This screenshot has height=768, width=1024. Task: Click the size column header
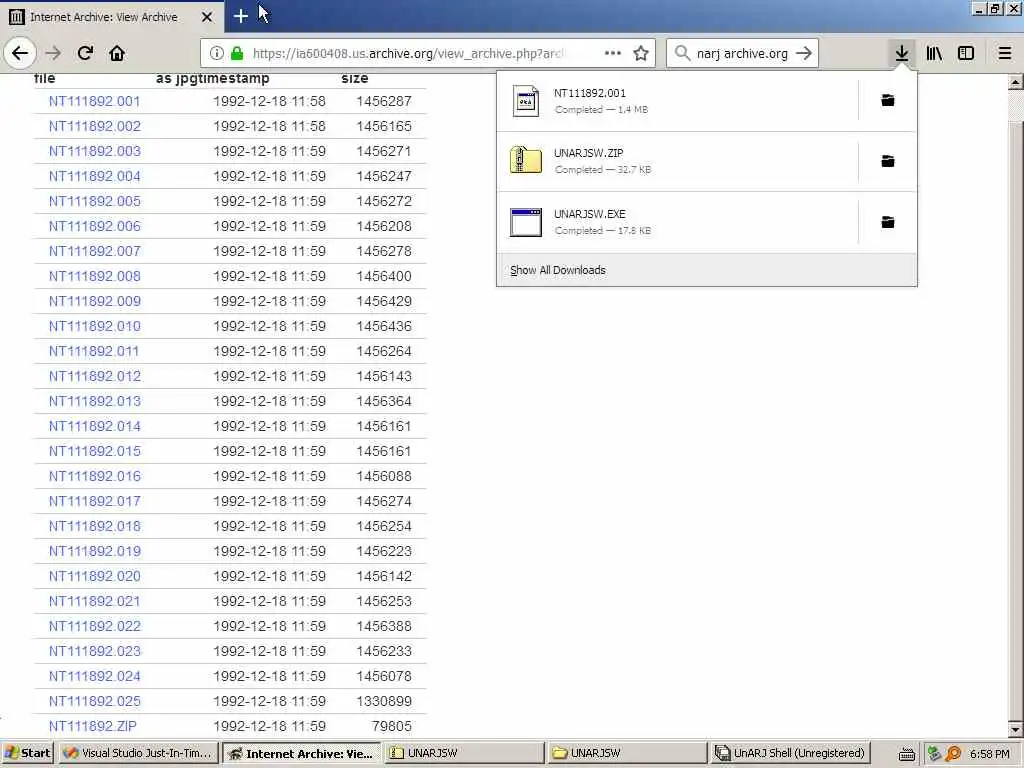point(355,78)
